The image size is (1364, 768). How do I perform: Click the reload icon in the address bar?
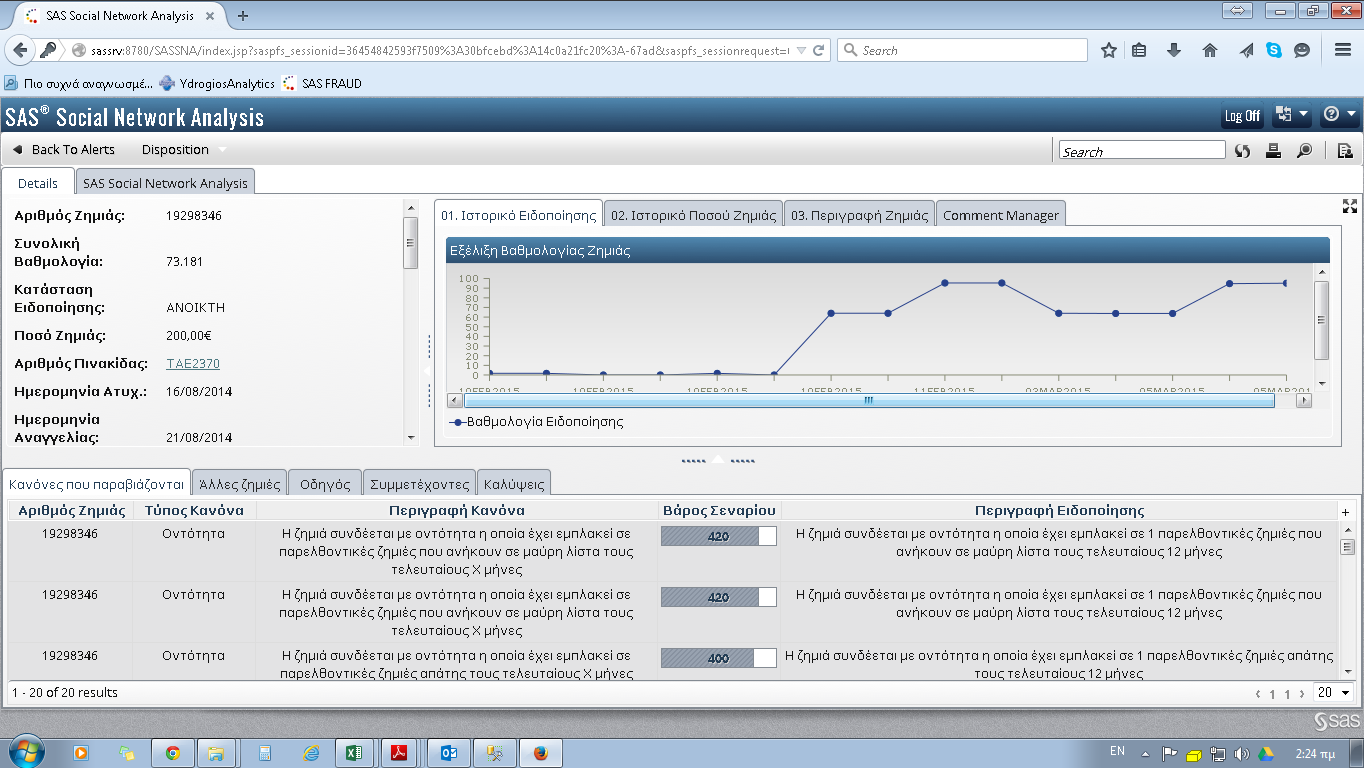coord(819,50)
